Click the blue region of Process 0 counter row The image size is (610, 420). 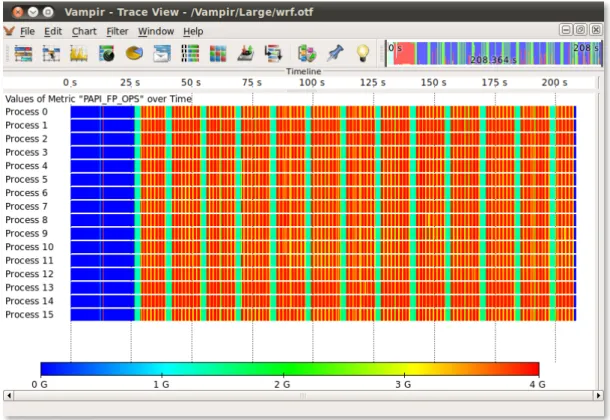pyautogui.click(x=102, y=112)
